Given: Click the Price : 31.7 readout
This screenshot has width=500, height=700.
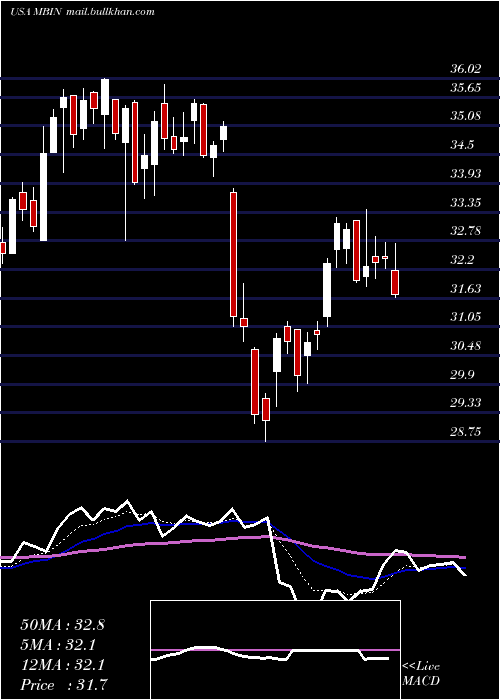Looking at the screenshot, I should click(63, 685).
